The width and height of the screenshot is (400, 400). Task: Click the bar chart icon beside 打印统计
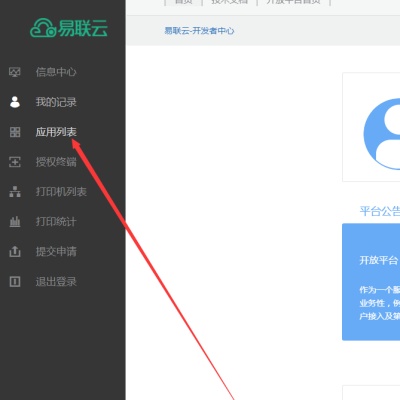coord(15,222)
